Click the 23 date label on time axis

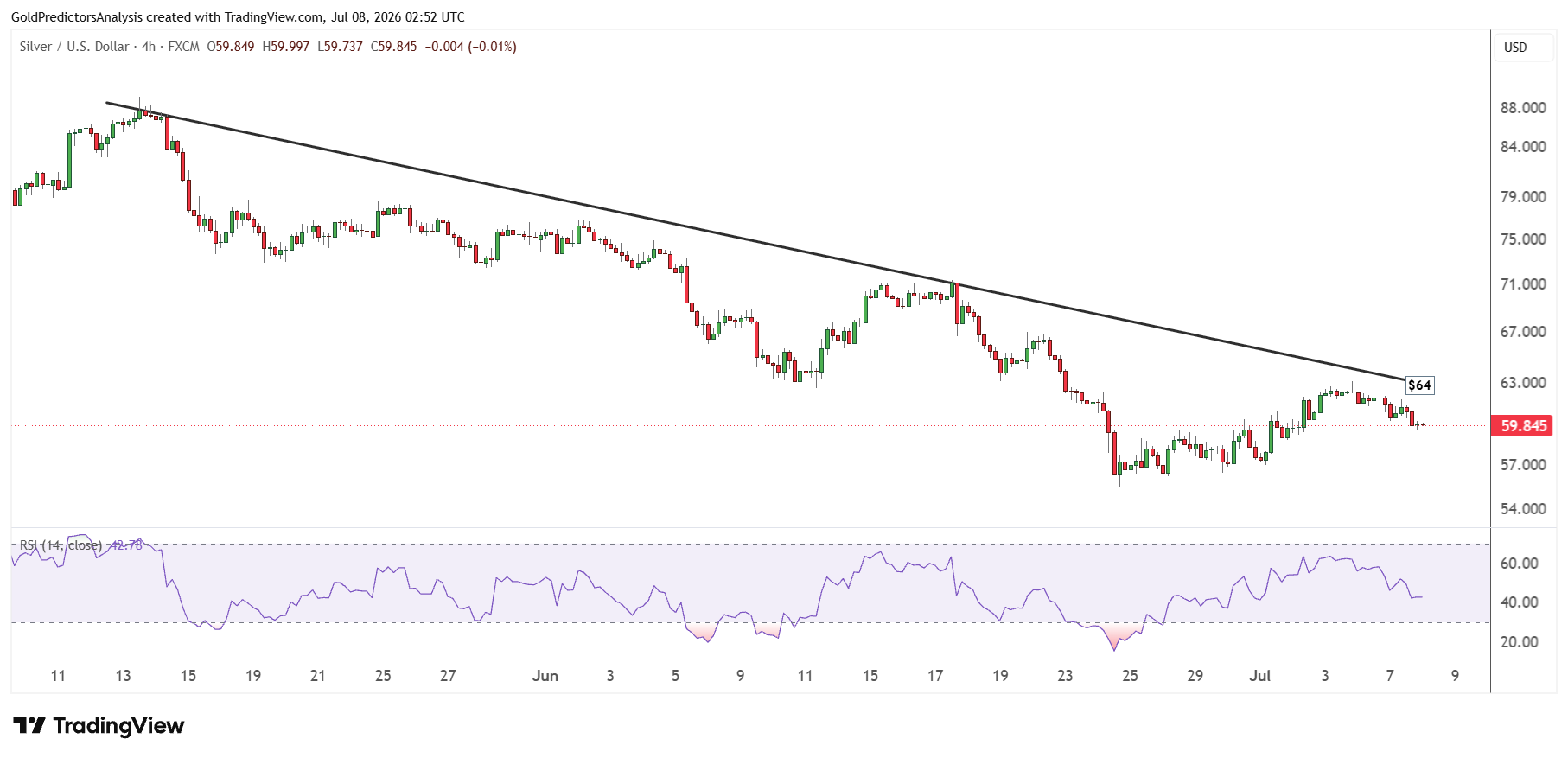click(1065, 676)
